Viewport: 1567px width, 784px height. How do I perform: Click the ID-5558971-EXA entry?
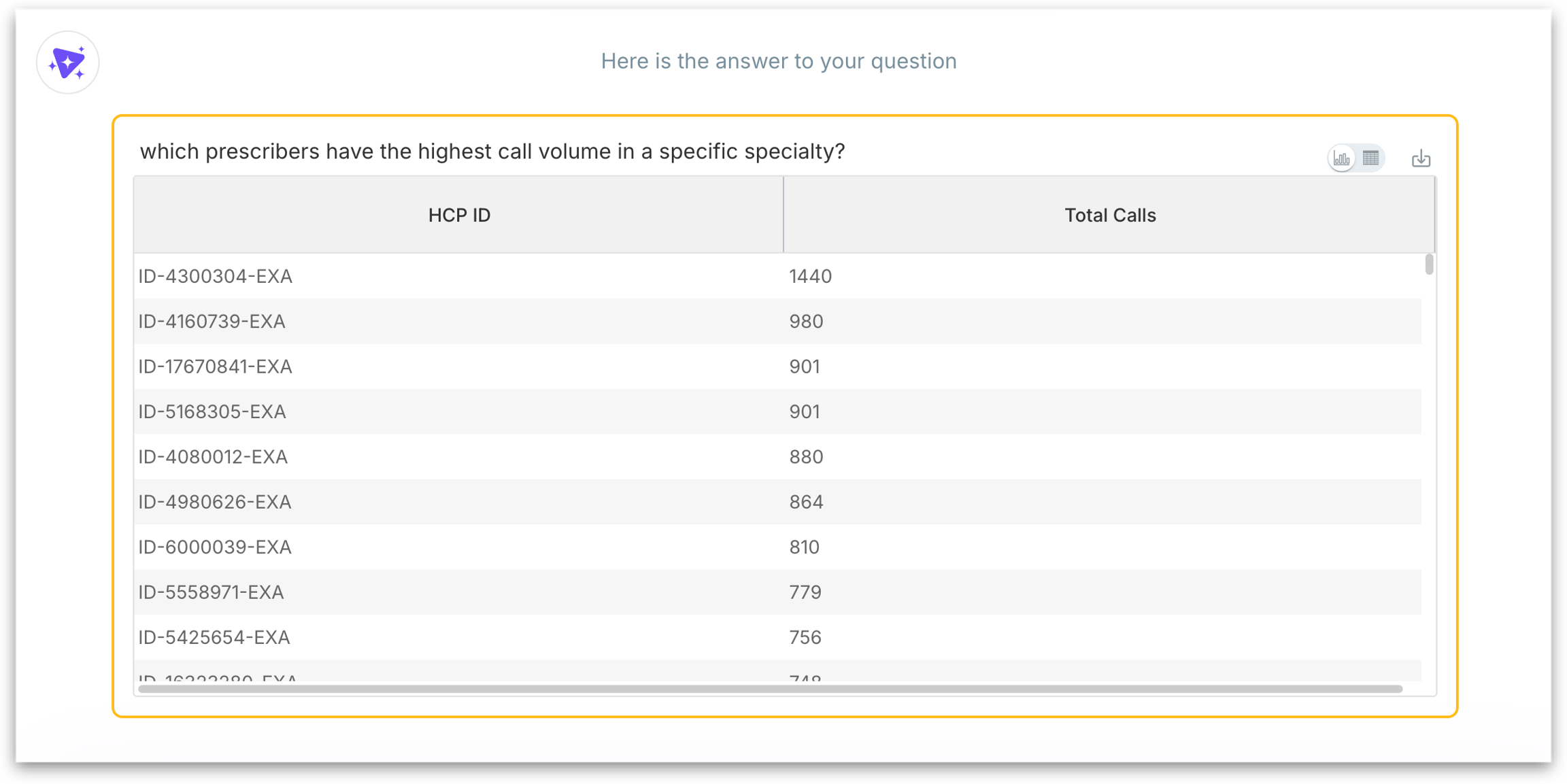point(211,592)
